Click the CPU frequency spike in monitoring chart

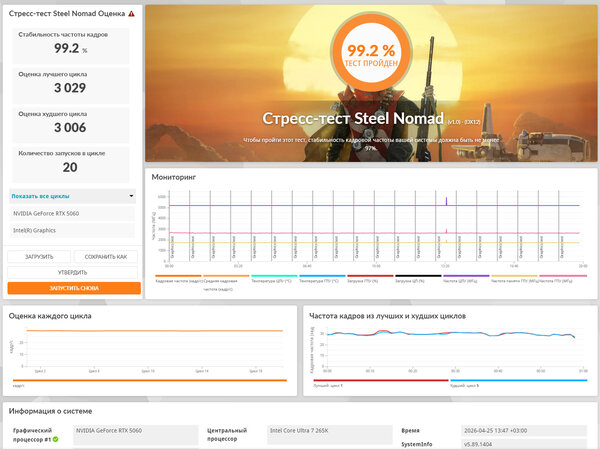pyautogui.click(x=446, y=201)
